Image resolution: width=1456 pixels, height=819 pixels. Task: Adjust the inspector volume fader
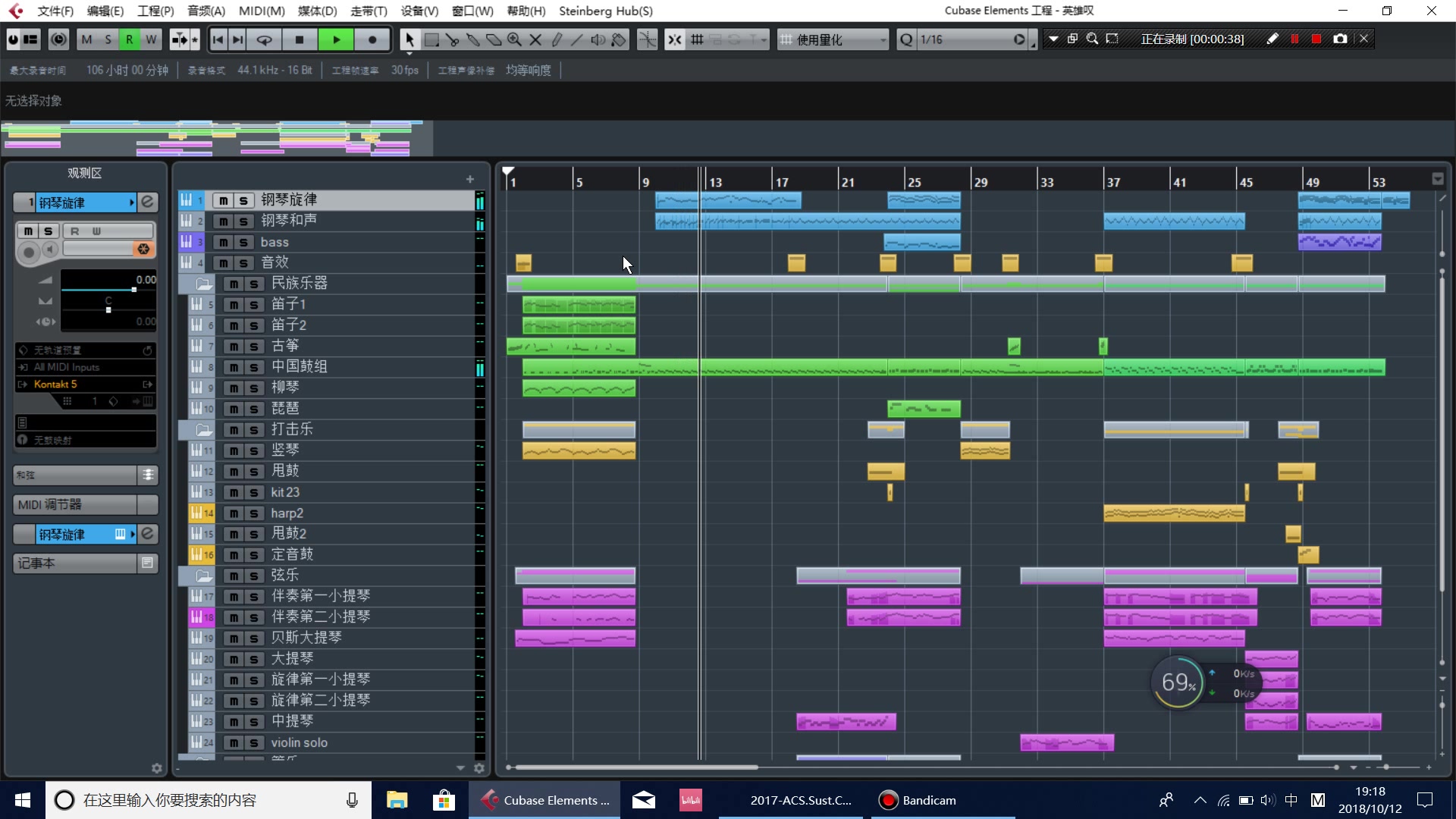134,290
